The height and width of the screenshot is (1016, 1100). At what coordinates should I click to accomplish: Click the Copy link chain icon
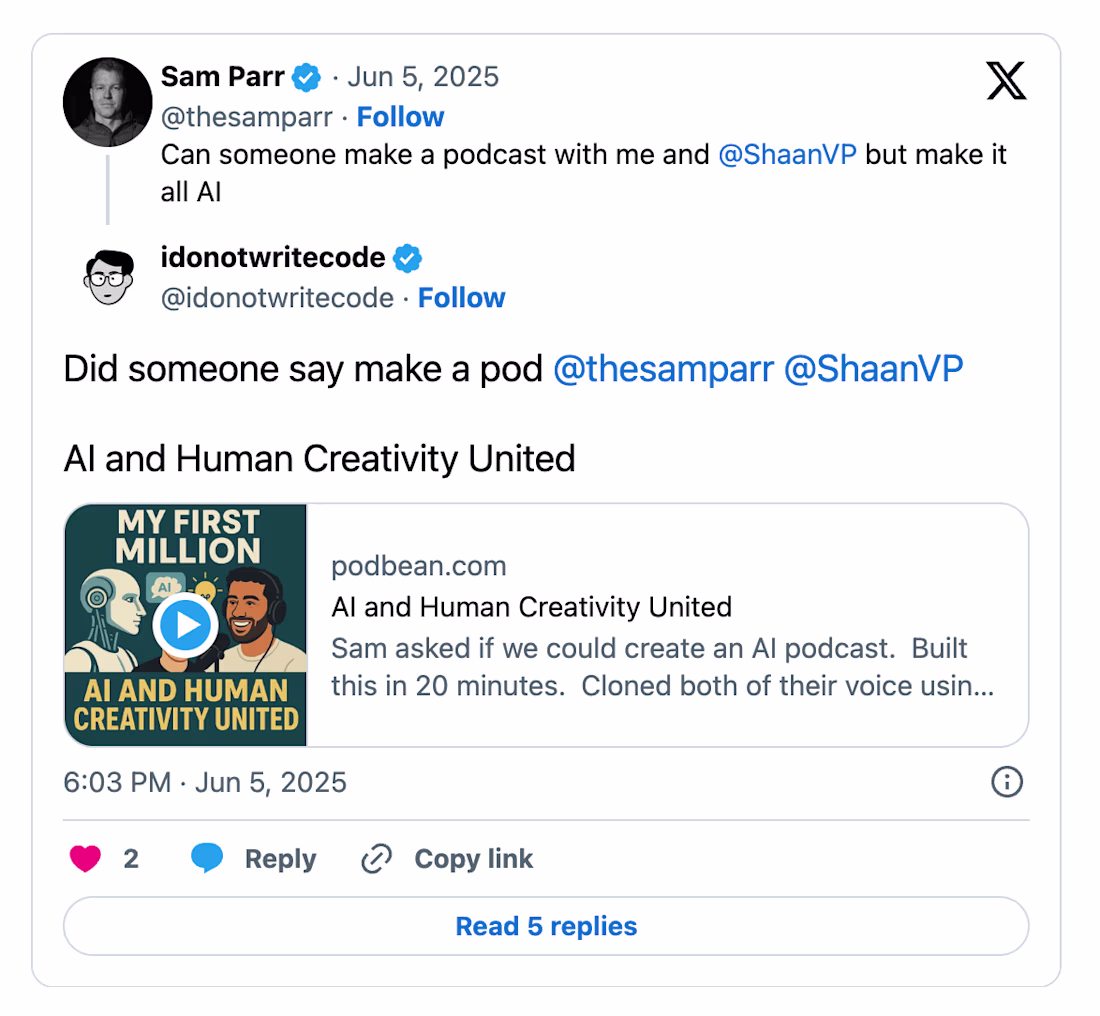pyautogui.click(x=376, y=859)
